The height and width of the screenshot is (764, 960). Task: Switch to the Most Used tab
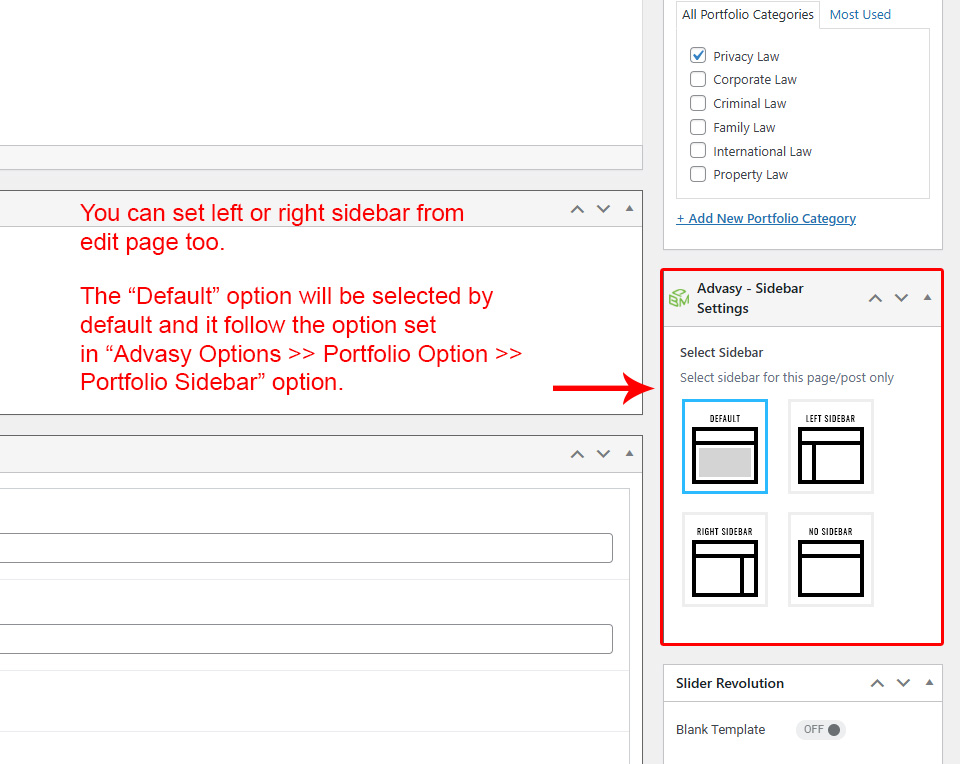(x=860, y=14)
